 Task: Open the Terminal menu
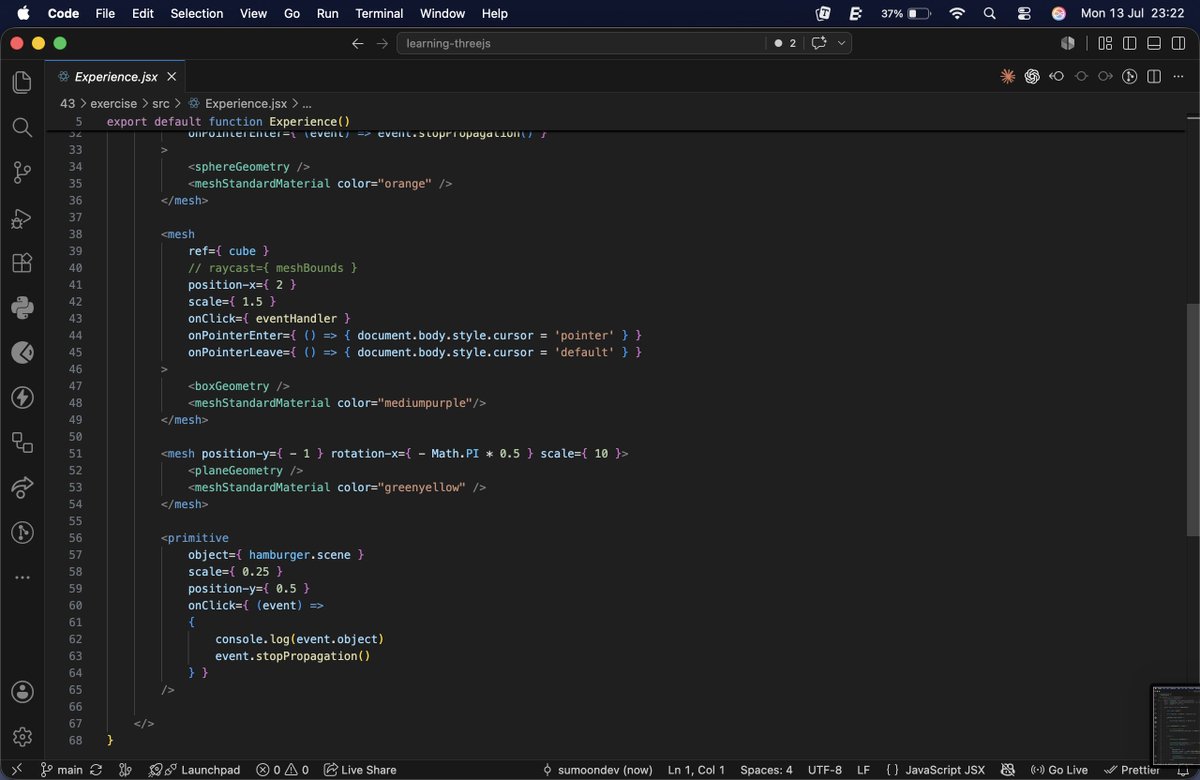pos(379,13)
